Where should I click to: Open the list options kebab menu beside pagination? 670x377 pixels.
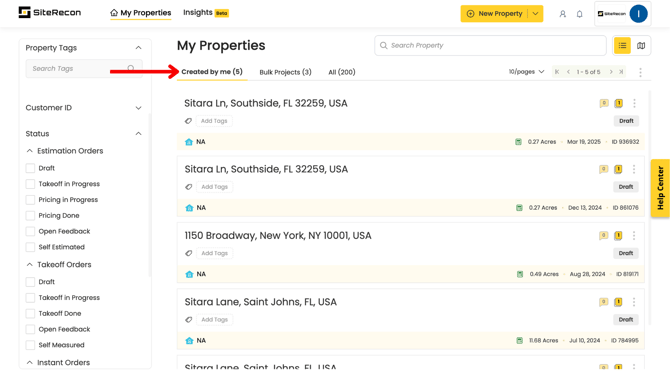click(640, 72)
